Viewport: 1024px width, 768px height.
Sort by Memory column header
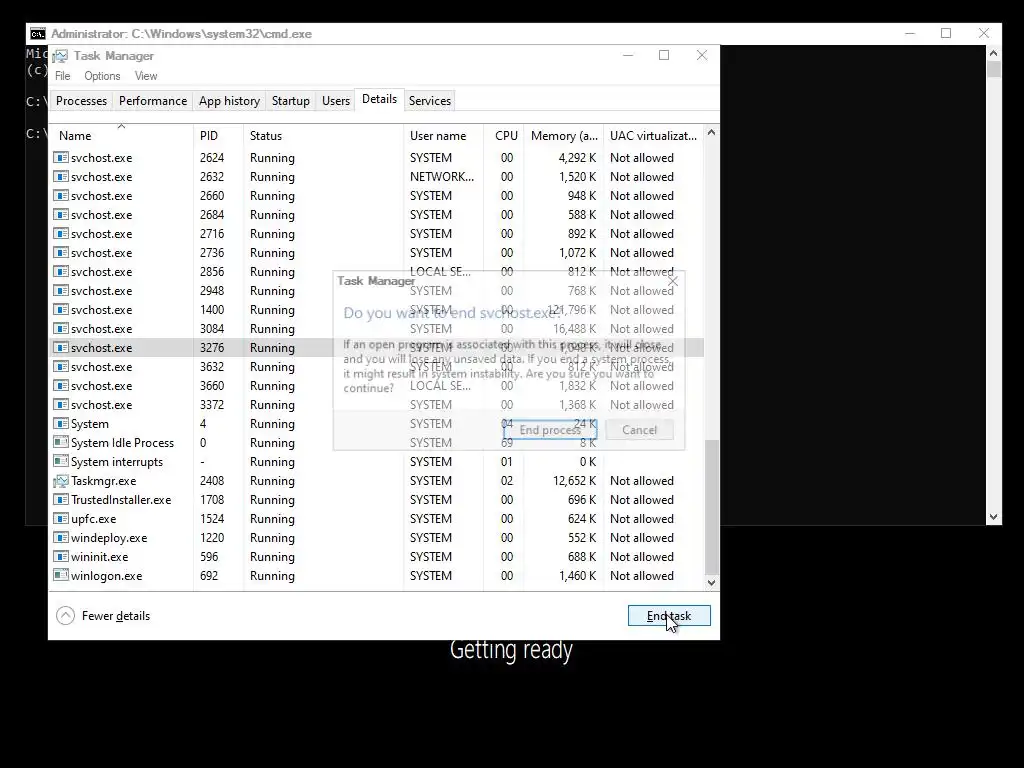(564, 135)
